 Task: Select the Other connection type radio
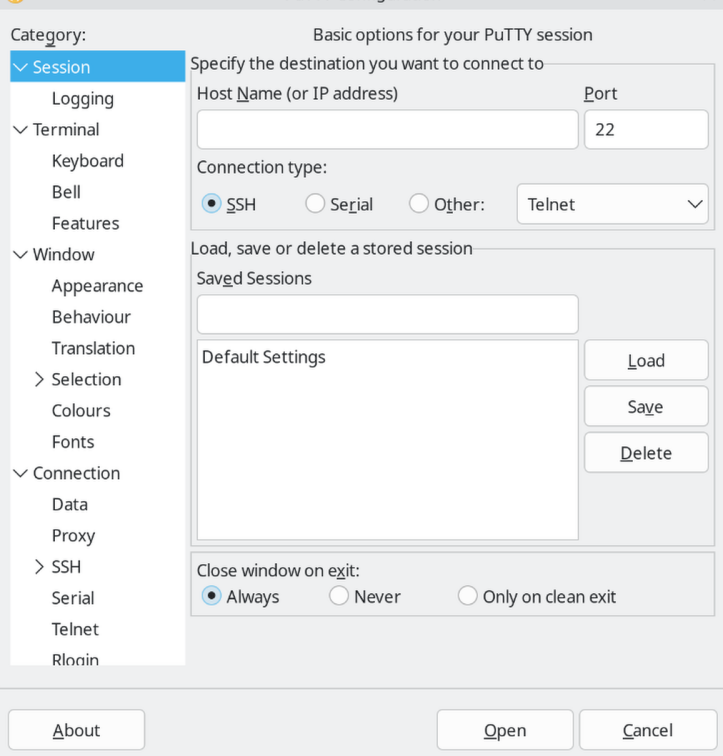419,204
